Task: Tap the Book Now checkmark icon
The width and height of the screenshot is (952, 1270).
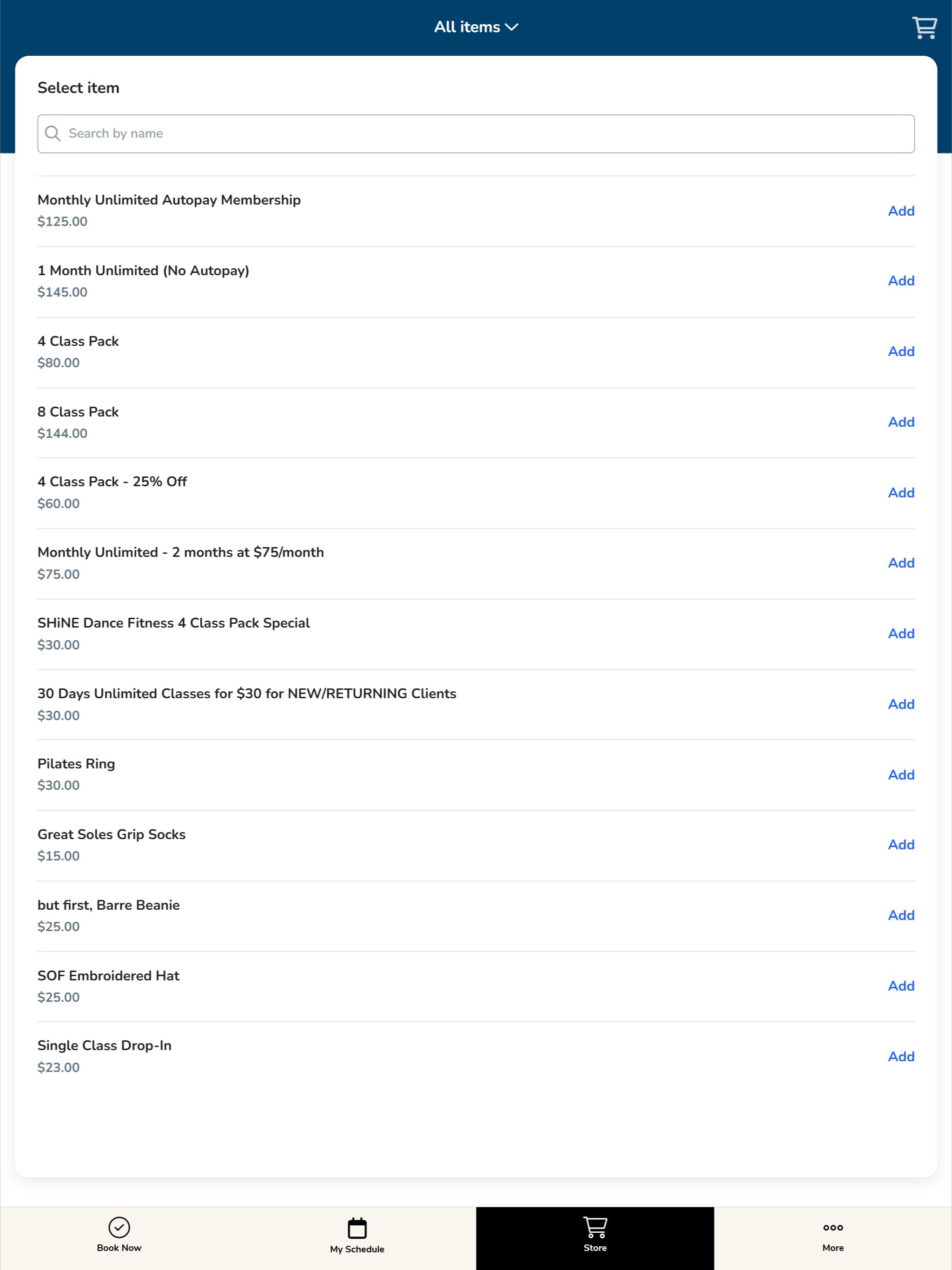Action: click(x=119, y=1227)
